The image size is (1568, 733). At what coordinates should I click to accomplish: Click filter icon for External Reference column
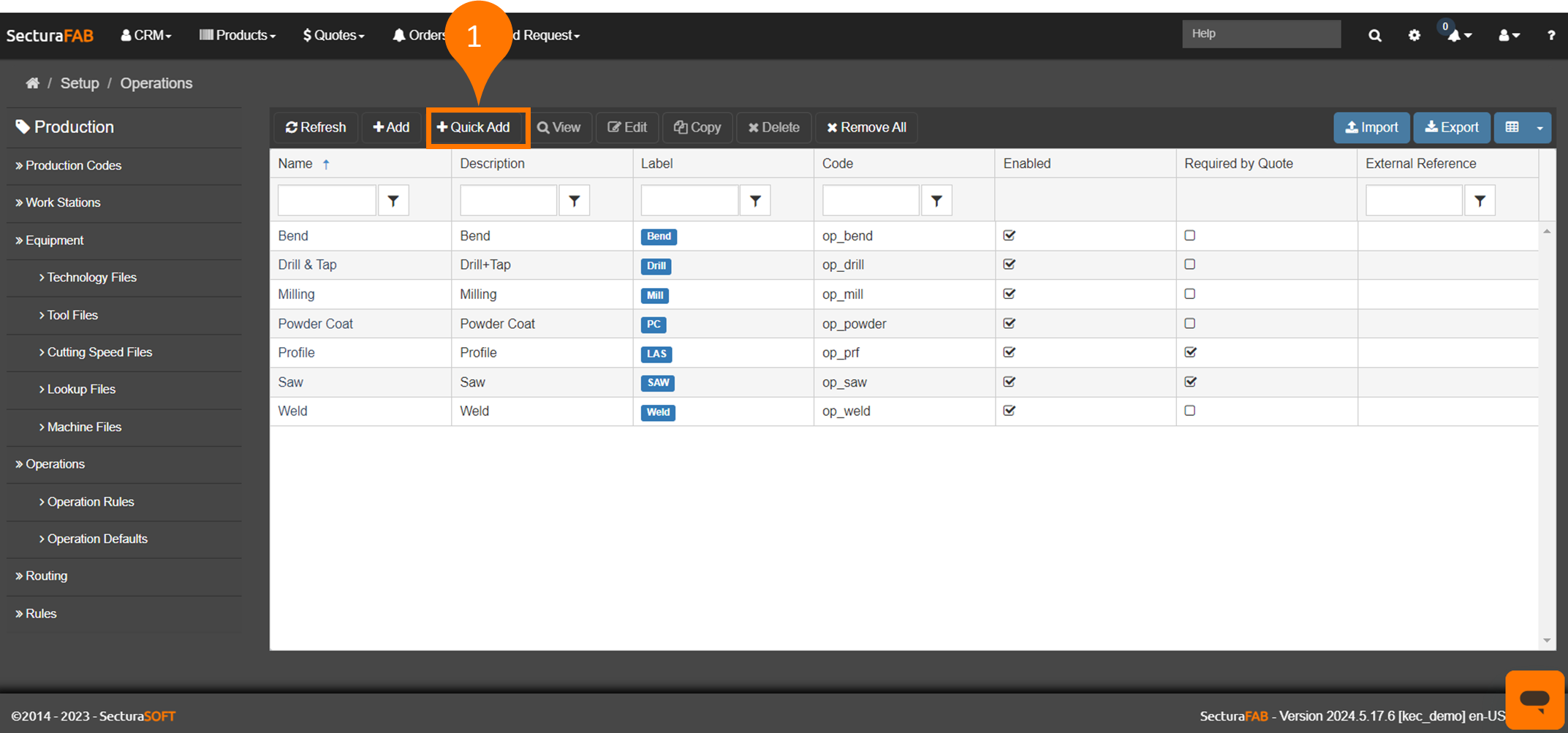point(1480,201)
